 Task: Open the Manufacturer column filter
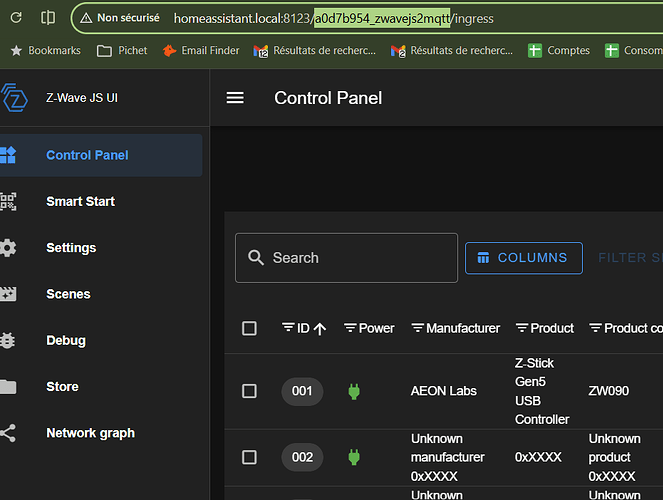click(417, 328)
